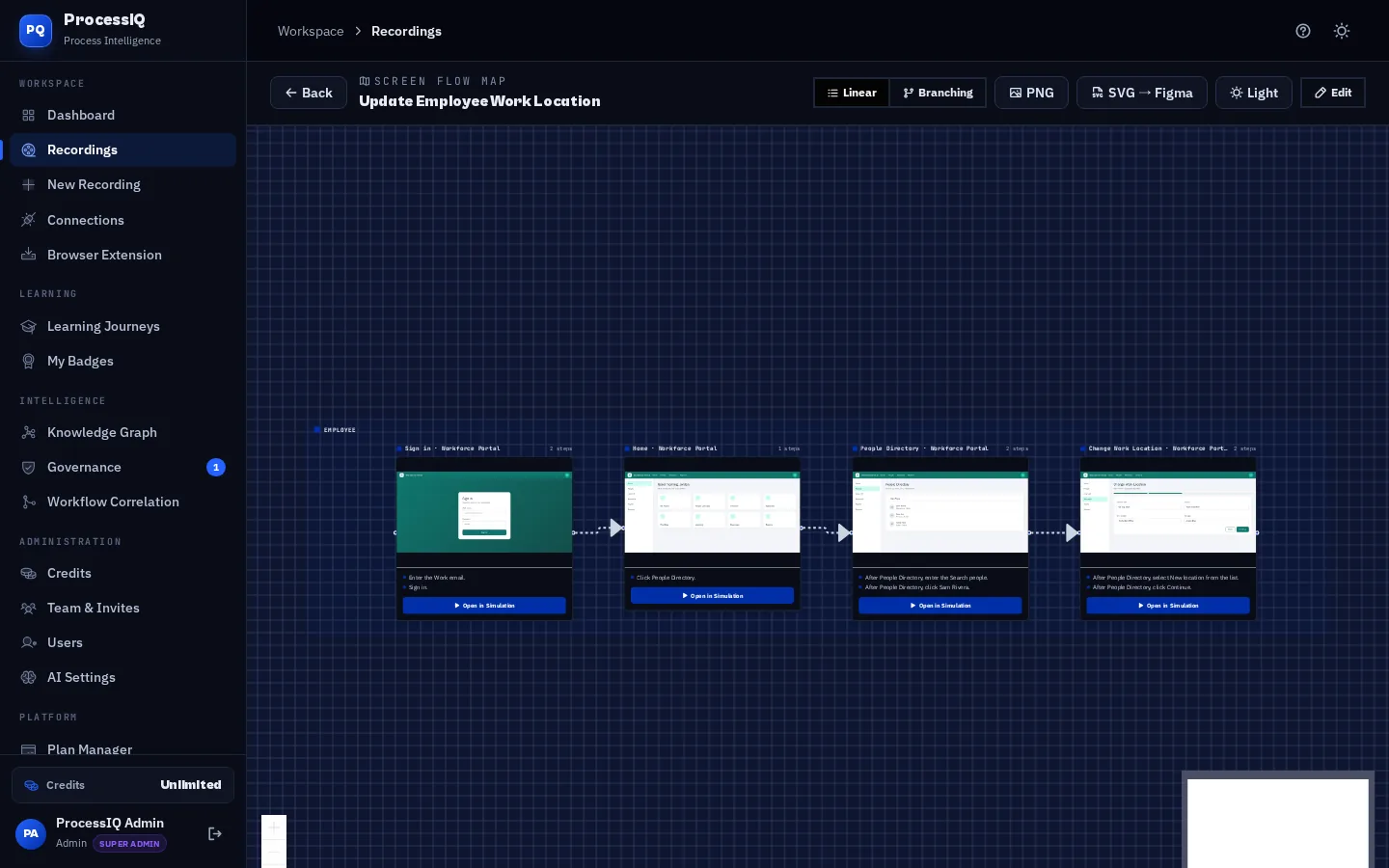
Task: Open the Connections page
Action: (x=123, y=220)
